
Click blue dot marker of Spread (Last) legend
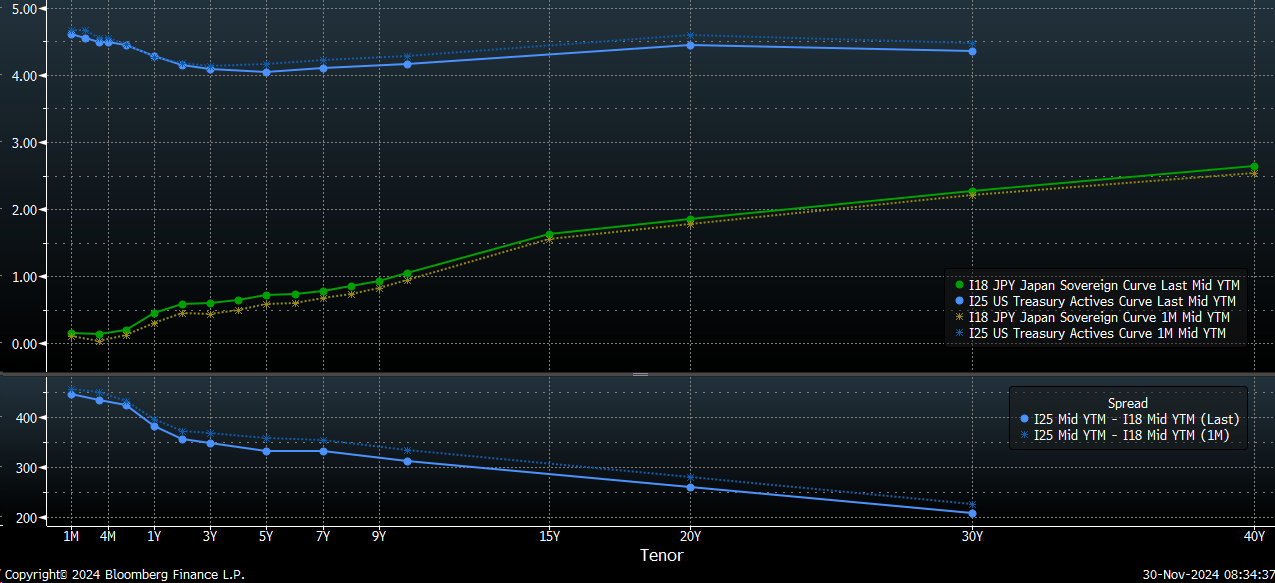(1024, 419)
